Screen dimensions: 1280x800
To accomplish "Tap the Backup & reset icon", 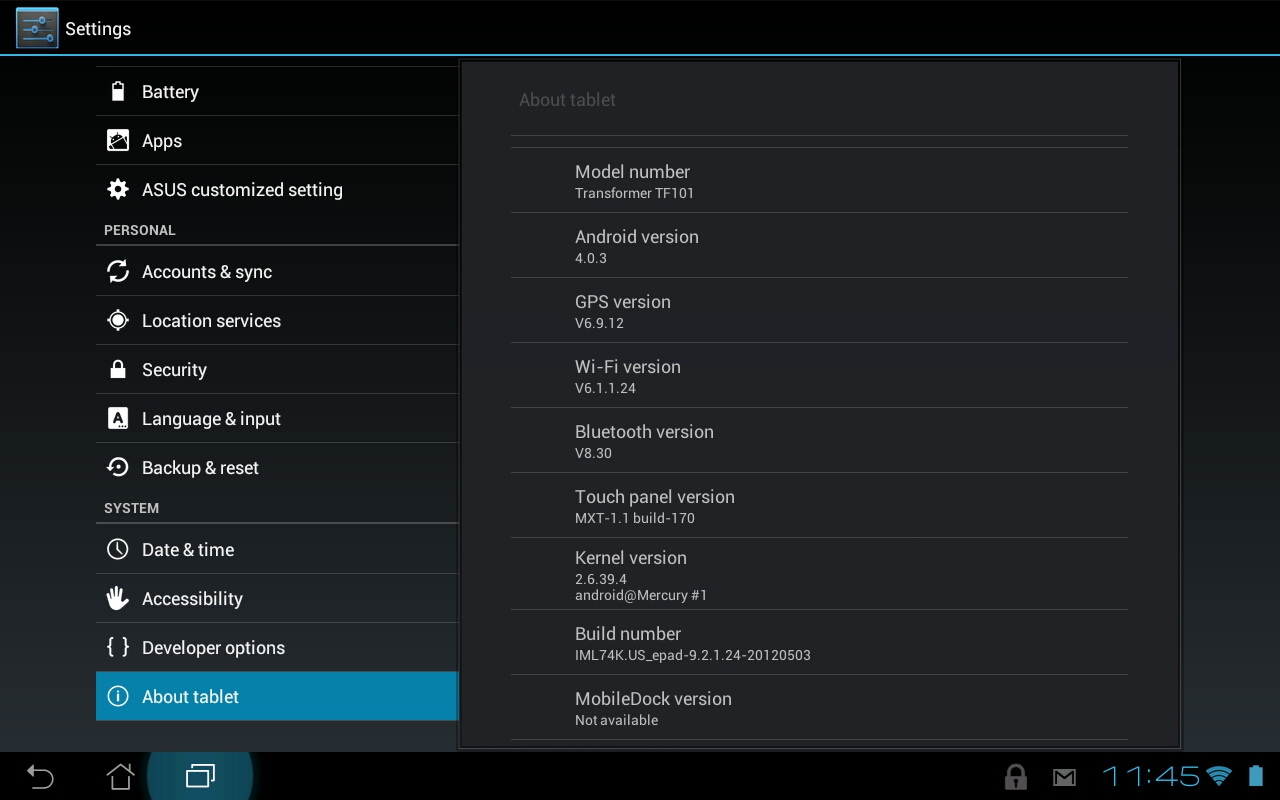I will click(x=118, y=468).
